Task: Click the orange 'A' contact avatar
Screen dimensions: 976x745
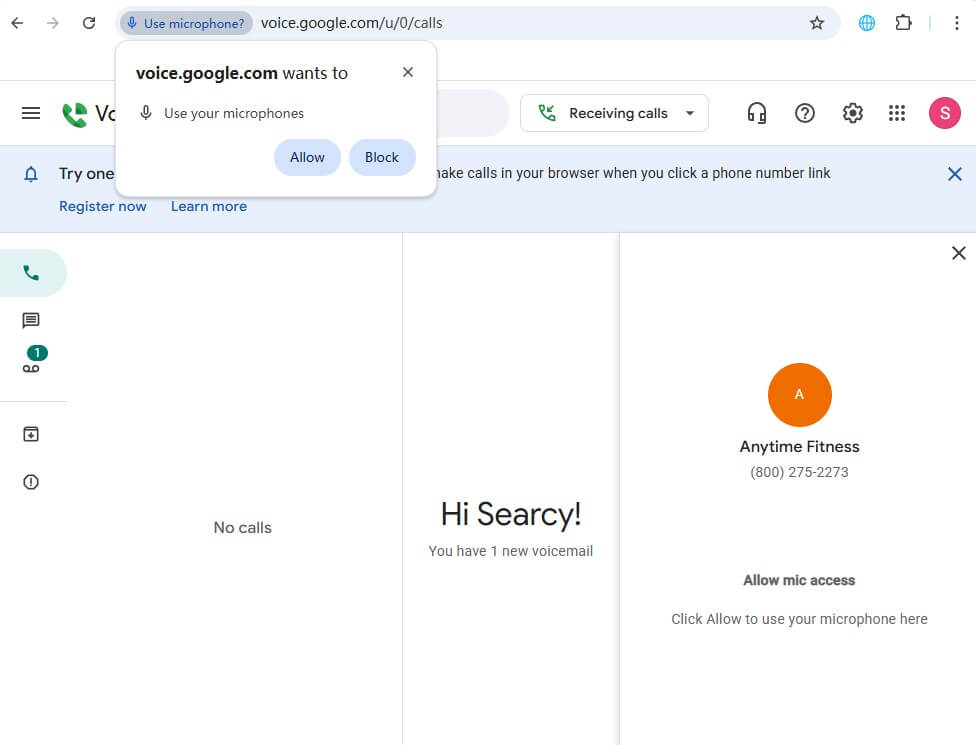Action: point(799,395)
